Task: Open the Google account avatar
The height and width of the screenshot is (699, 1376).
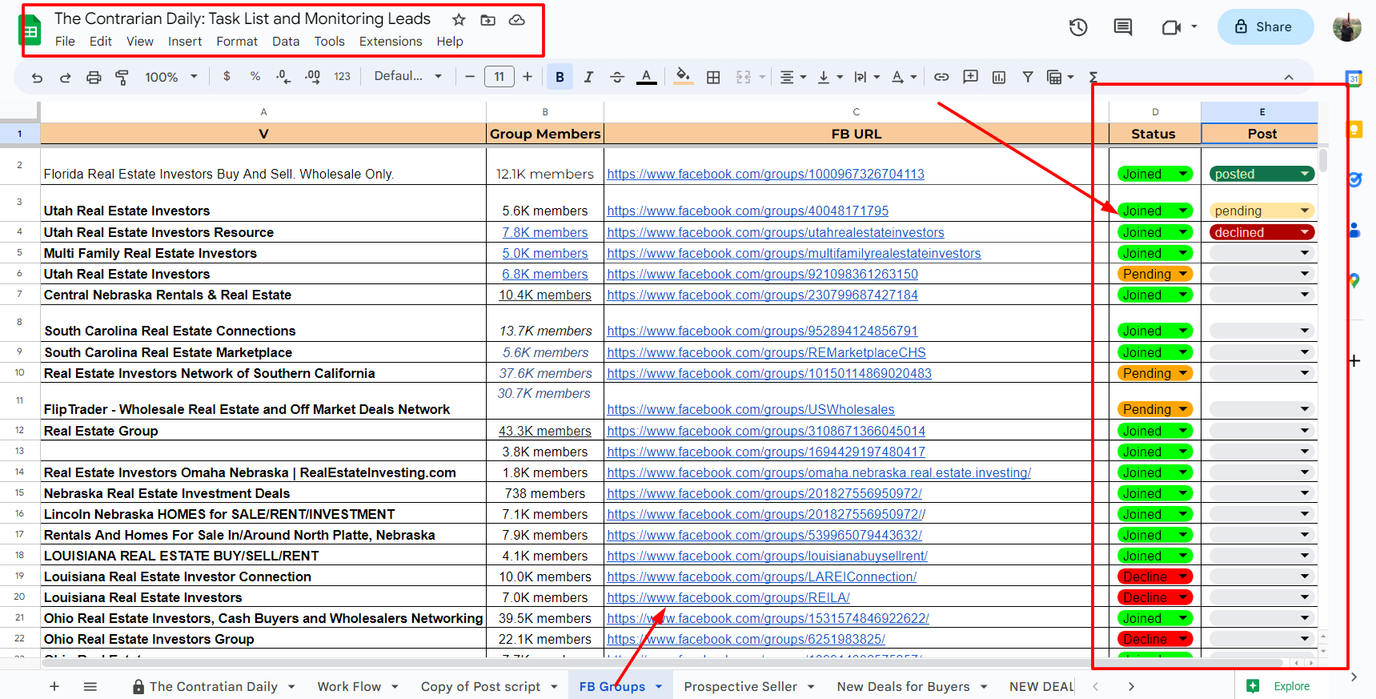Action: pyautogui.click(x=1346, y=27)
